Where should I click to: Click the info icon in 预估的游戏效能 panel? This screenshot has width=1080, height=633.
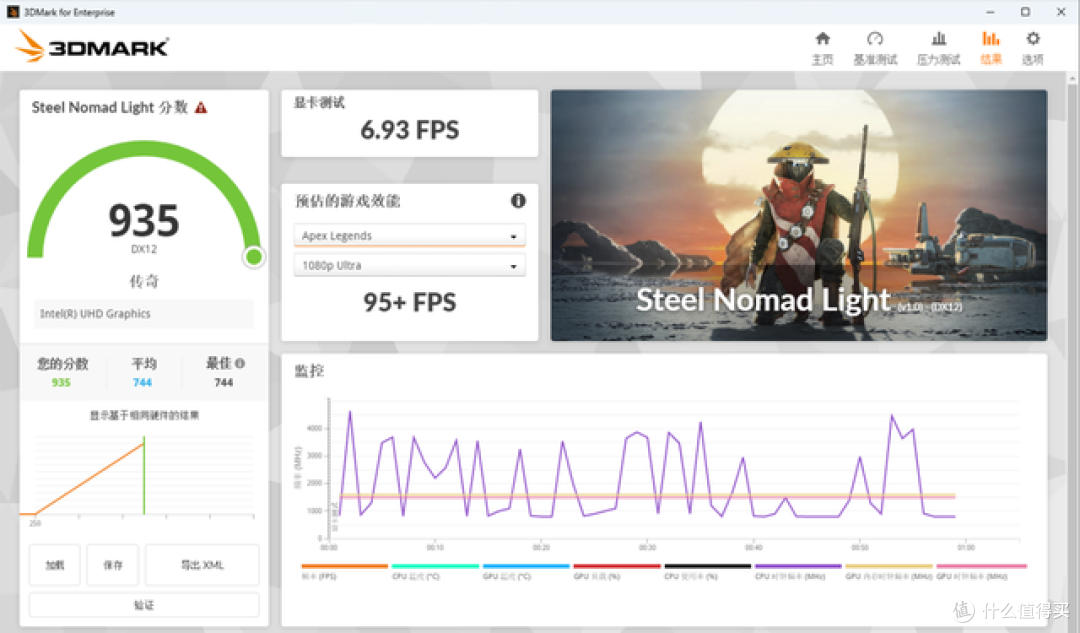tap(518, 200)
